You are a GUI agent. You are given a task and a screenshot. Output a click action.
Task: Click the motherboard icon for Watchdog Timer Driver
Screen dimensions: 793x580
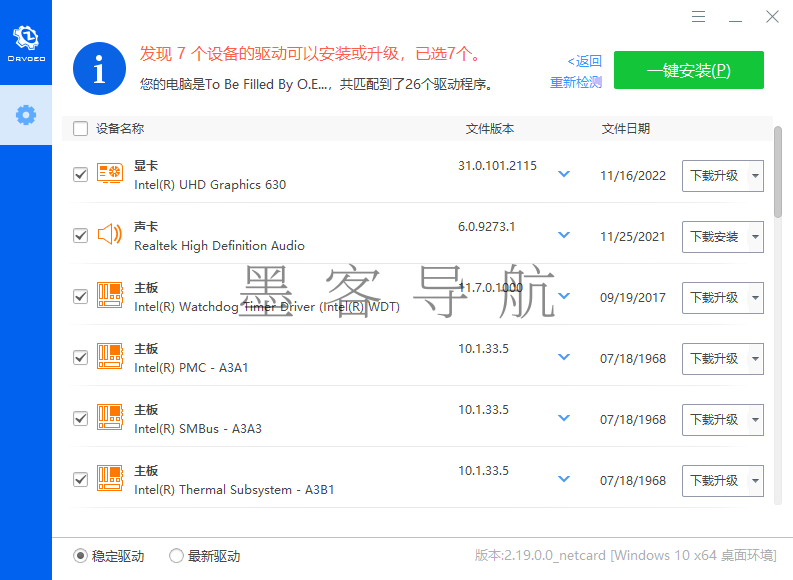(x=110, y=295)
